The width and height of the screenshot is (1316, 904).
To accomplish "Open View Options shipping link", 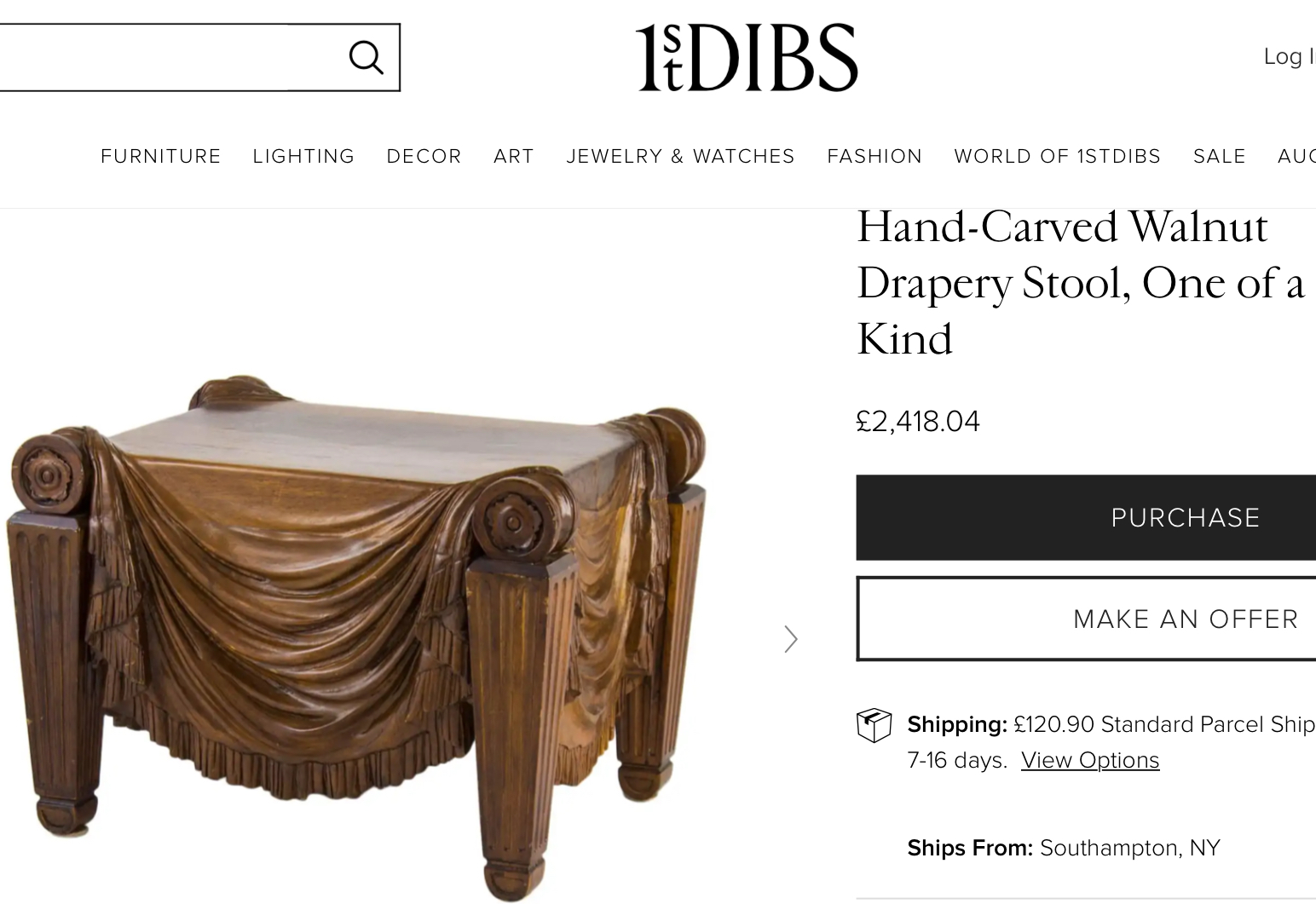I will 1090,760.
